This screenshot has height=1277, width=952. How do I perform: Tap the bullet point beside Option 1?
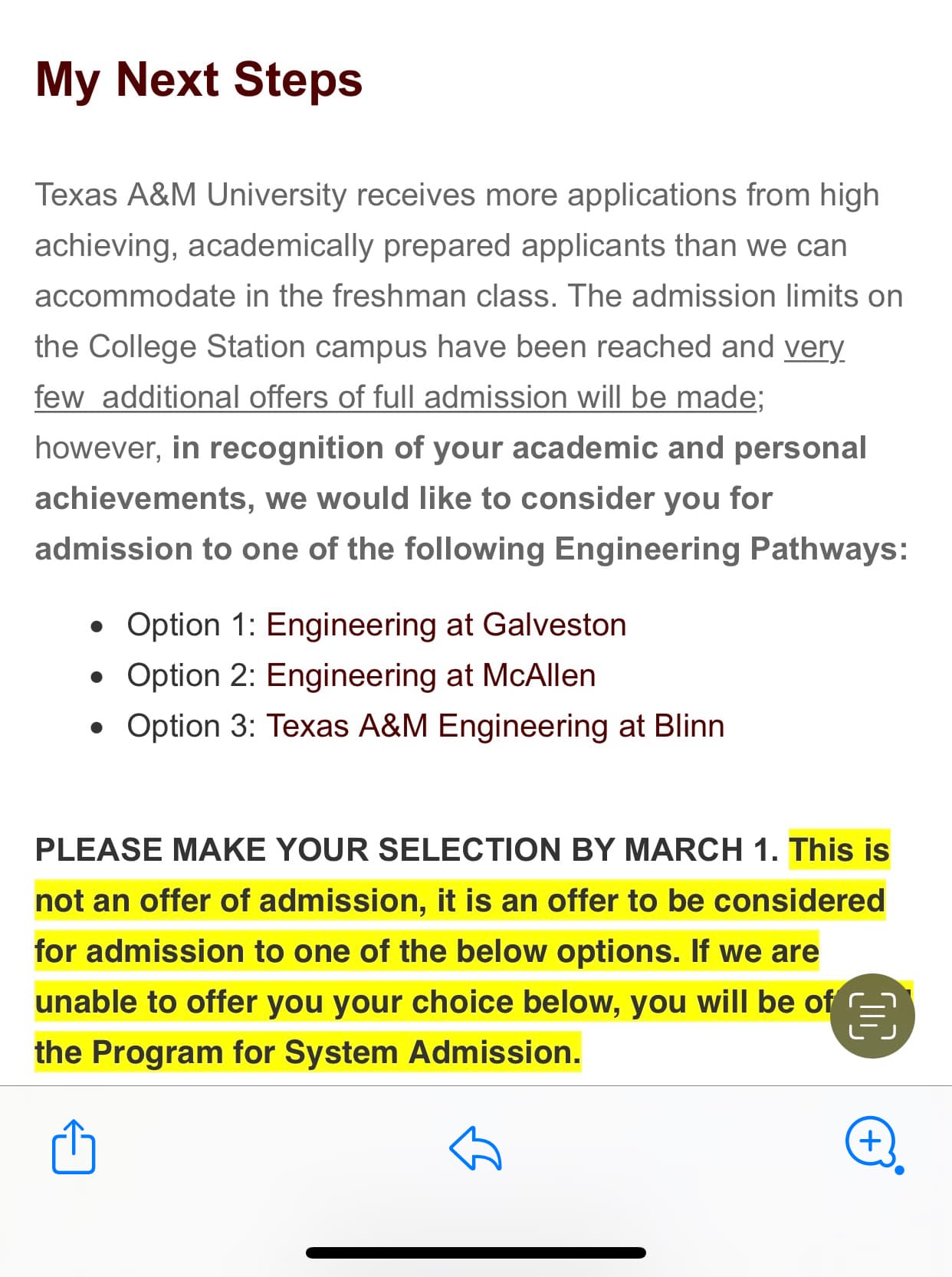pyautogui.click(x=96, y=627)
